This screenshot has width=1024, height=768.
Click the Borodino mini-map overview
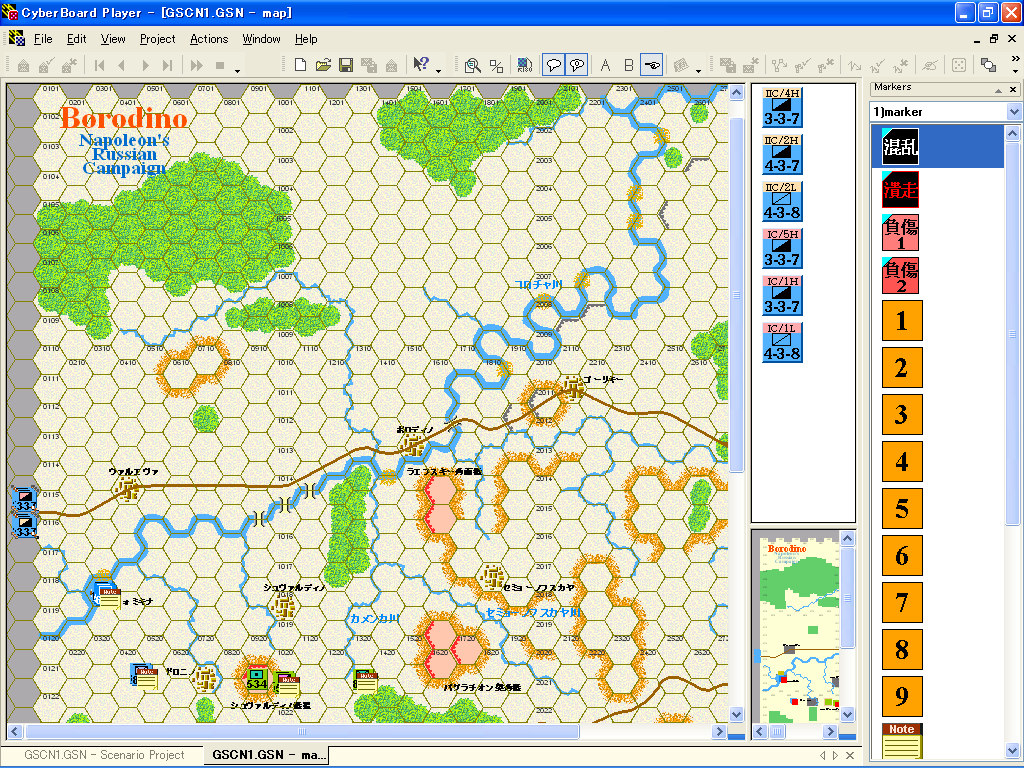796,632
